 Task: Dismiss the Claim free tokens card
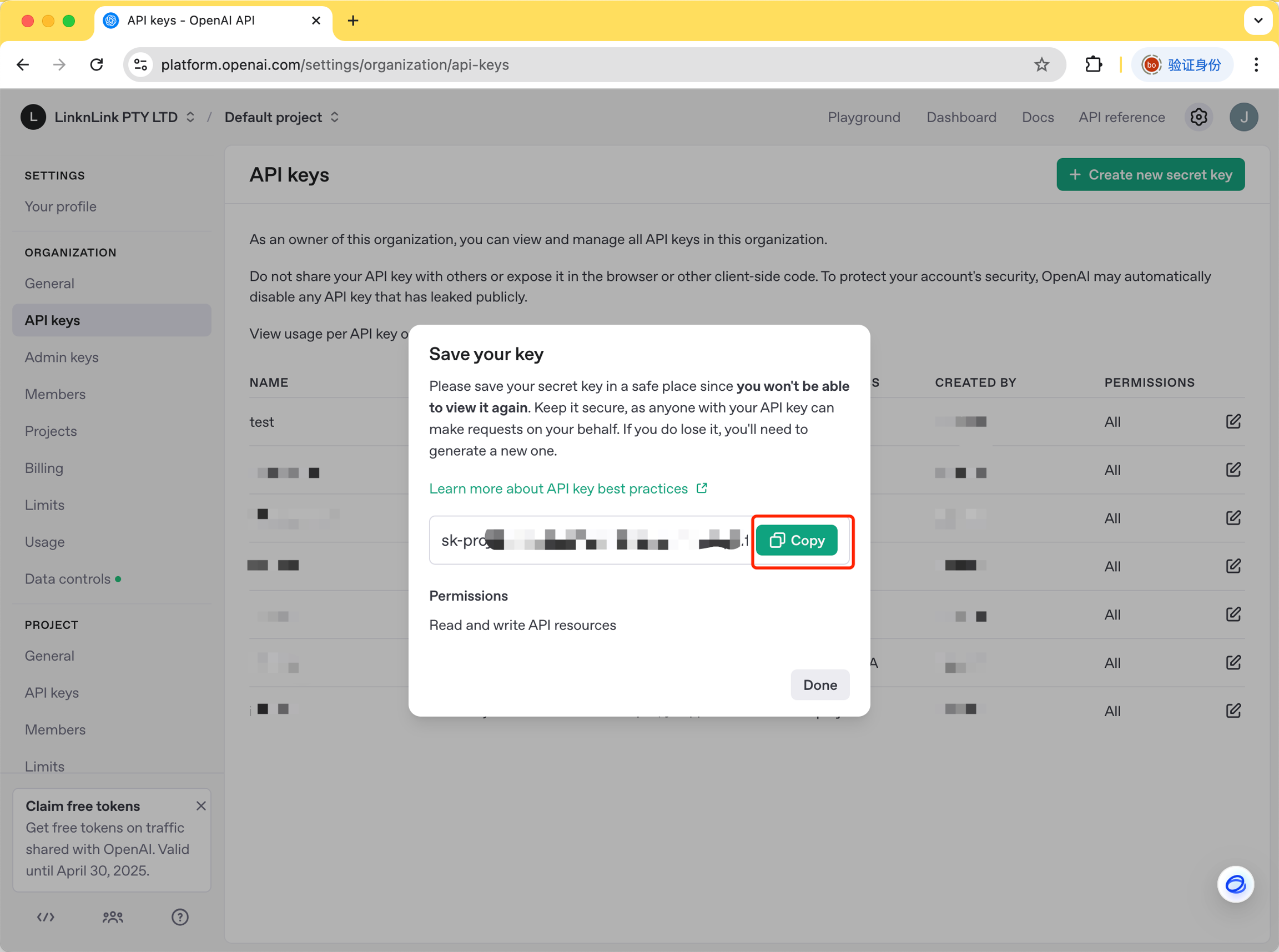(200, 805)
